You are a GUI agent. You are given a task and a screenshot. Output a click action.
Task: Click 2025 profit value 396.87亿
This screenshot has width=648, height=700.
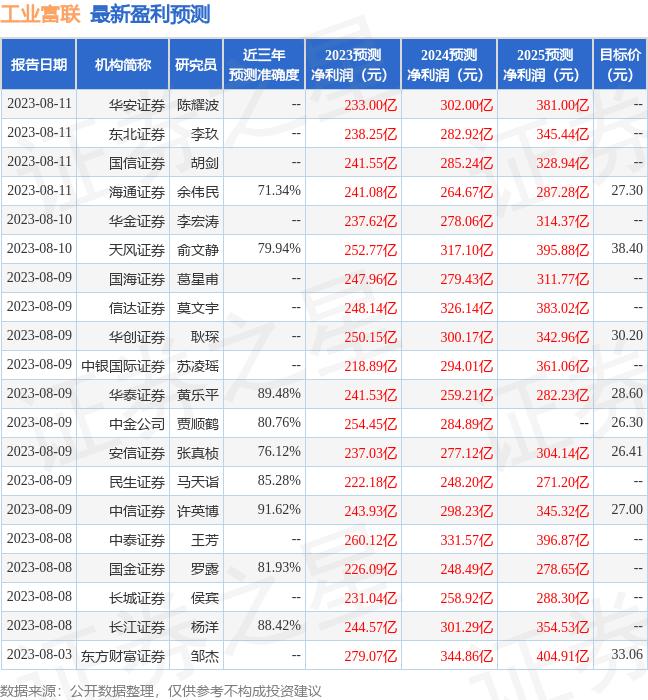pos(562,541)
